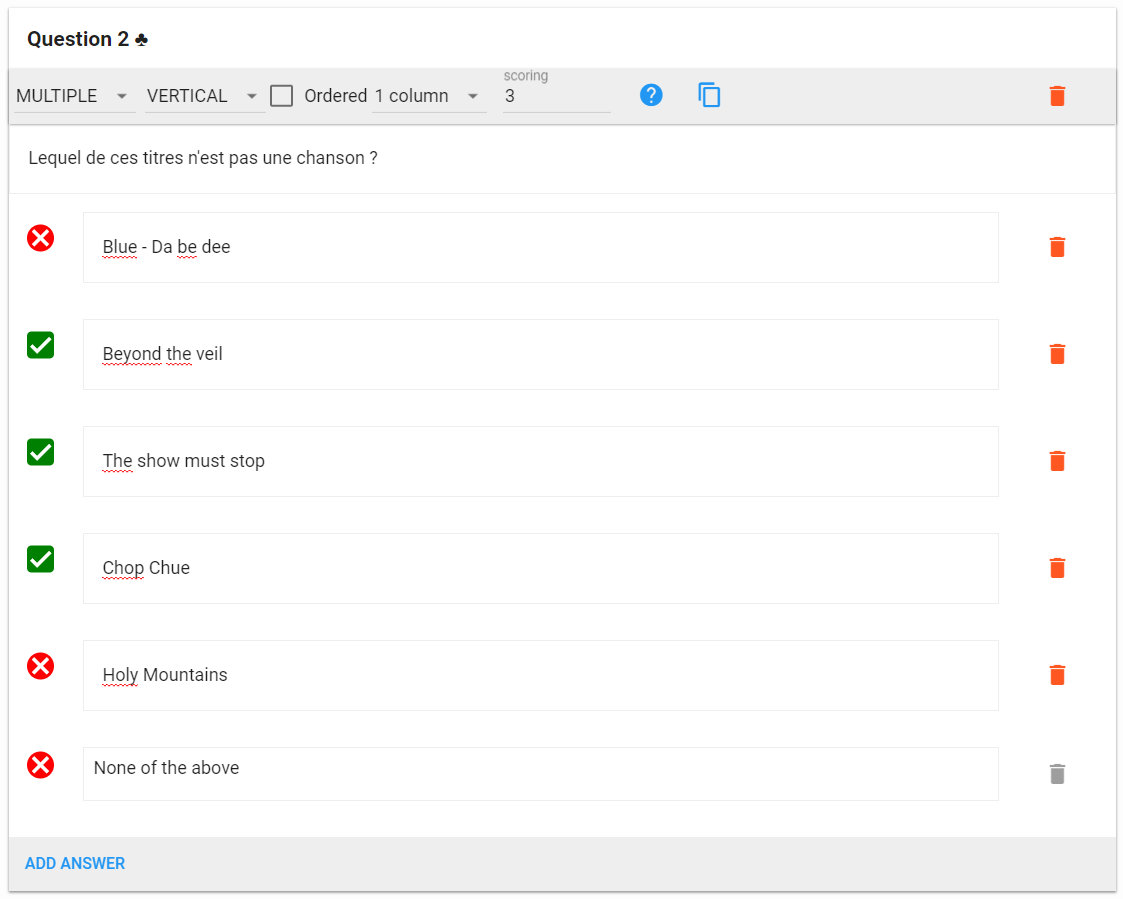Click the ADD ANSWER button
1123x899 pixels.
(x=75, y=863)
